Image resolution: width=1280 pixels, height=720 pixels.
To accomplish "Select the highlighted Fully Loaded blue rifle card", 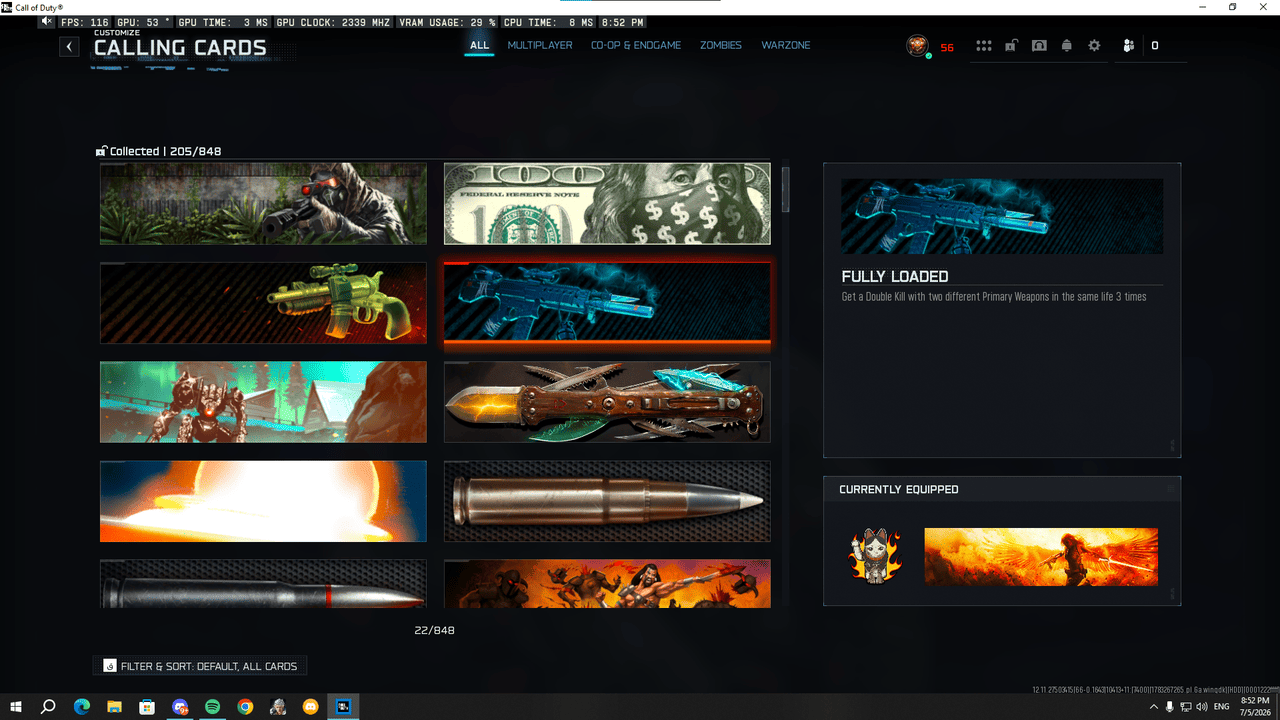I will tap(607, 303).
